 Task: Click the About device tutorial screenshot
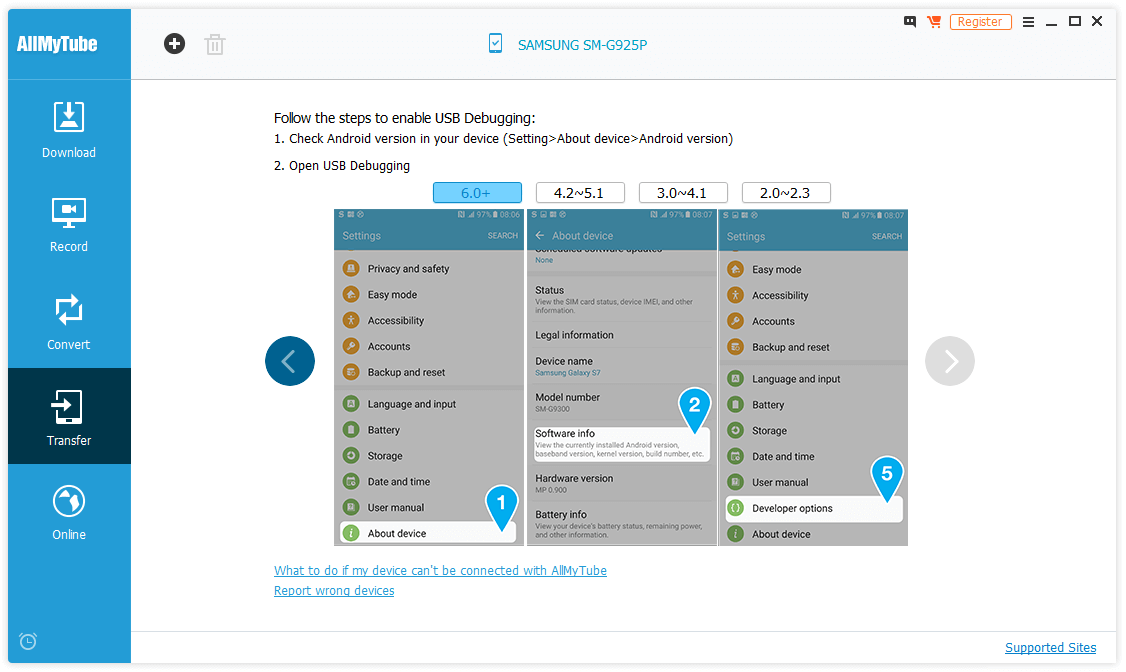pos(621,378)
